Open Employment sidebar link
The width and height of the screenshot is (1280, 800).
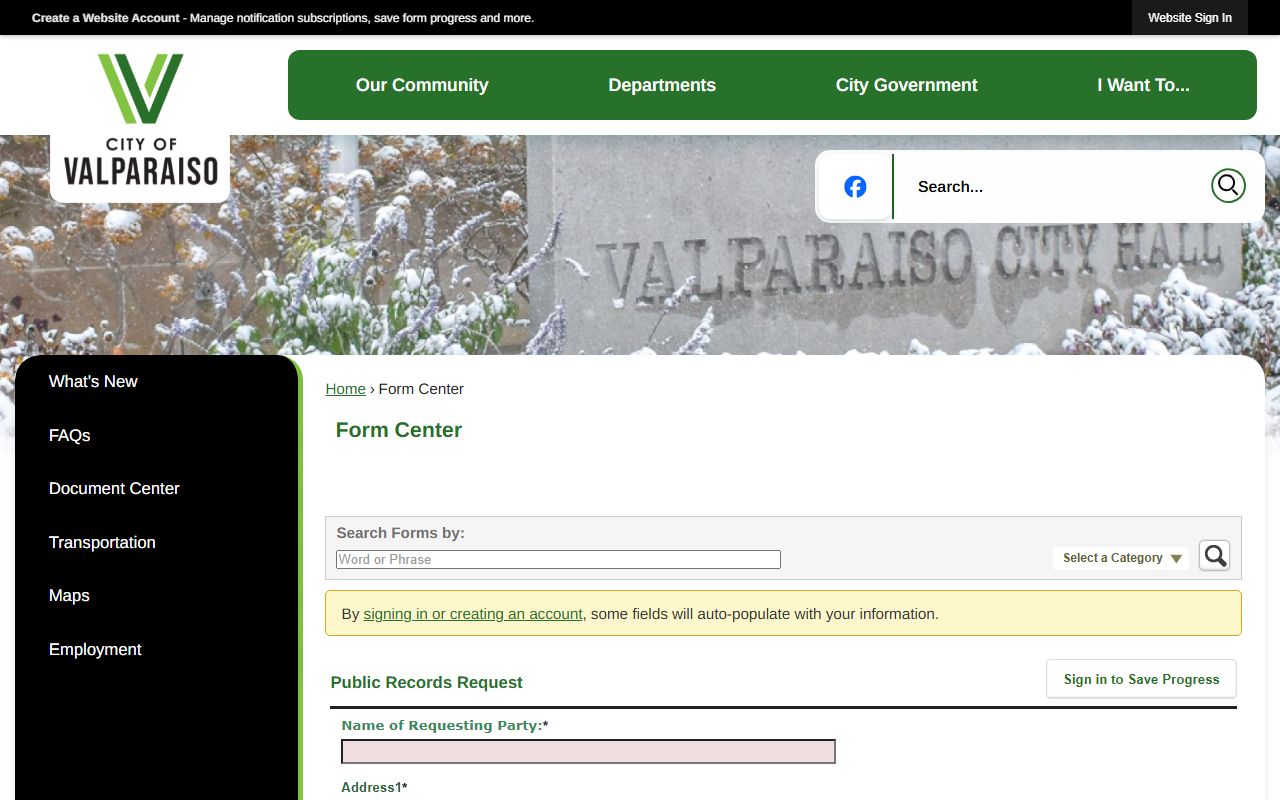tap(95, 649)
